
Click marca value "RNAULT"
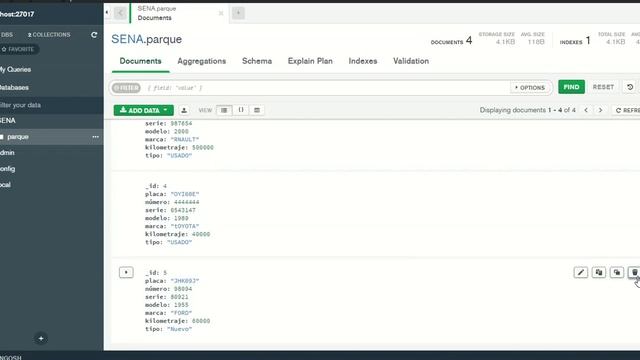pos(184,140)
